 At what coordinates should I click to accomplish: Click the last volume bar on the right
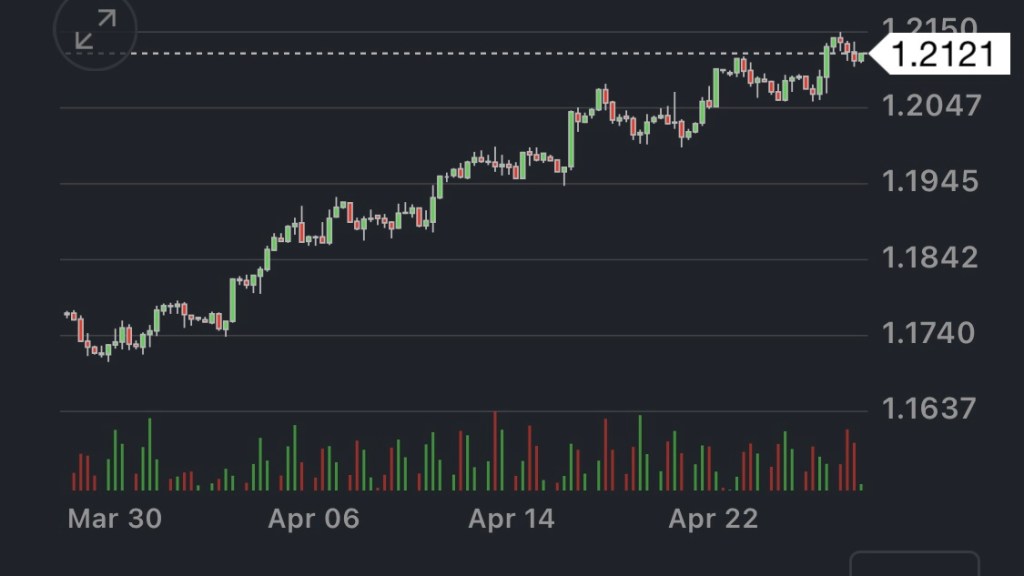[x=861, y=487]
